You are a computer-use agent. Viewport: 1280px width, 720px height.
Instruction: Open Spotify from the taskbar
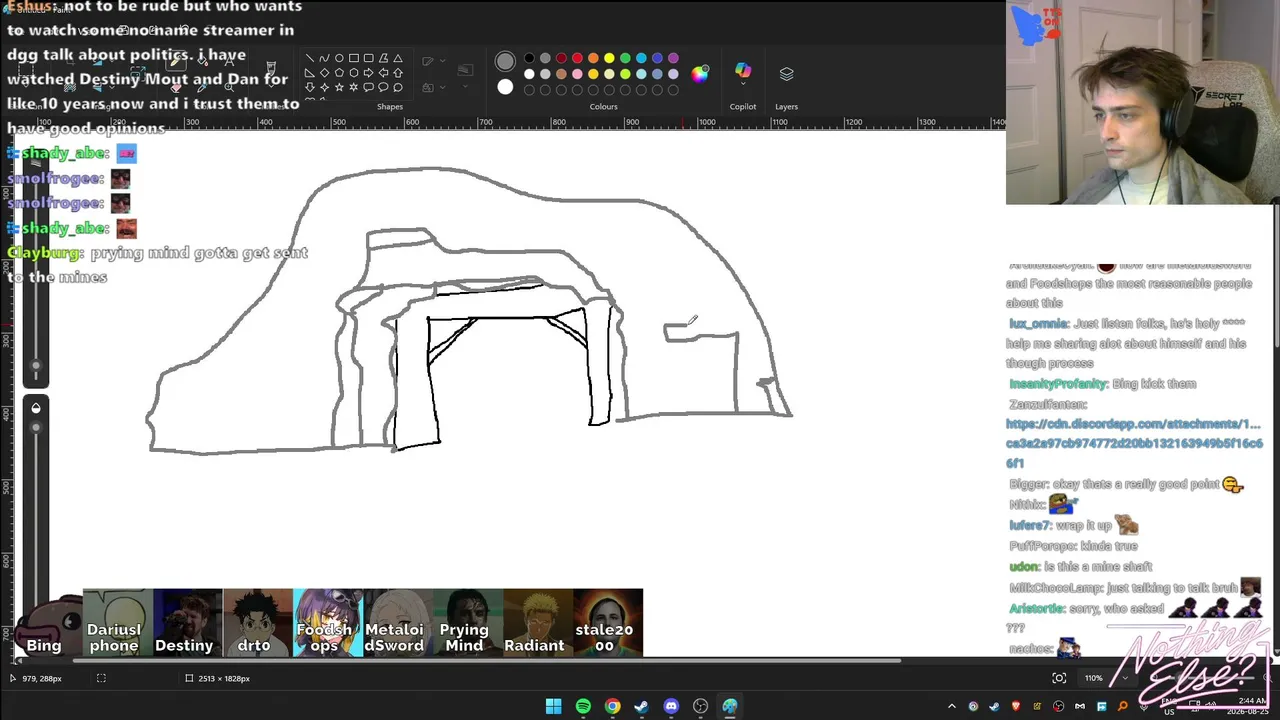tap(583, 707)
